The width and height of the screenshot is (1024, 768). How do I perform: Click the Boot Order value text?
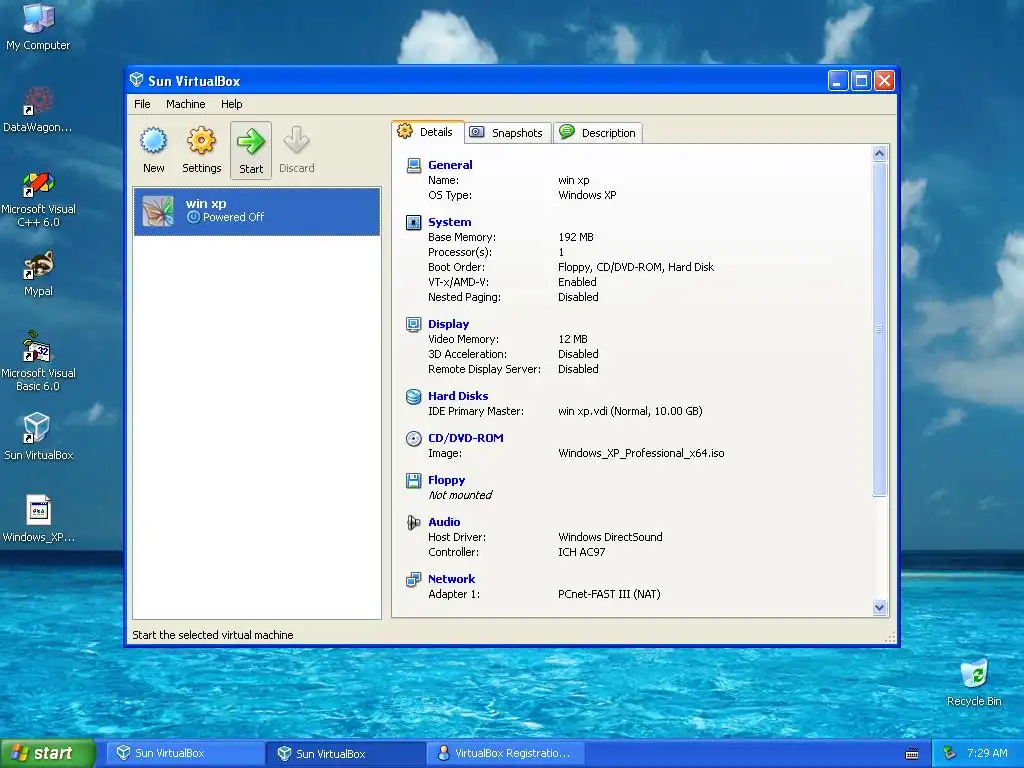[x=635, y=267]
